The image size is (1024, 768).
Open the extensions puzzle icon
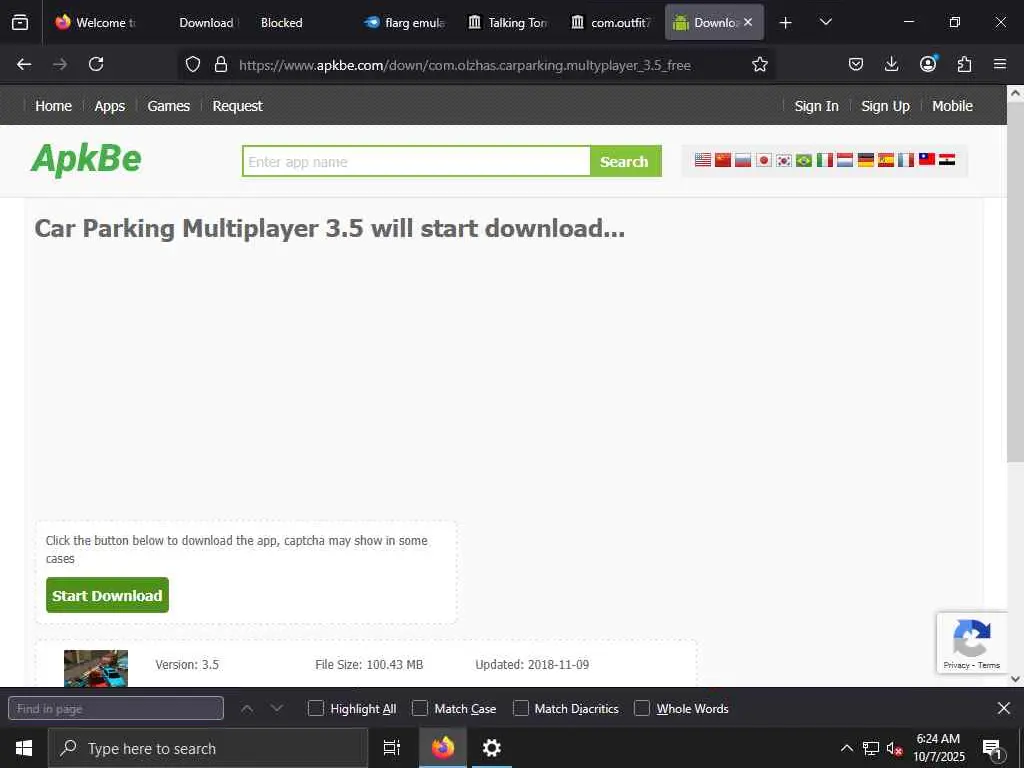[x=964, y=64]
